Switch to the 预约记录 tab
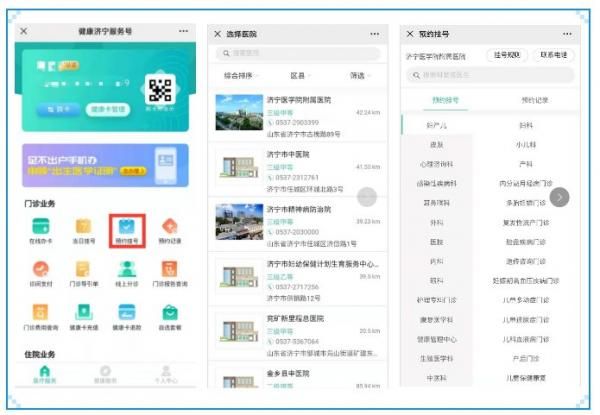Screen dimensions: 600x415 pyautogui.click(x=535, y=100)
